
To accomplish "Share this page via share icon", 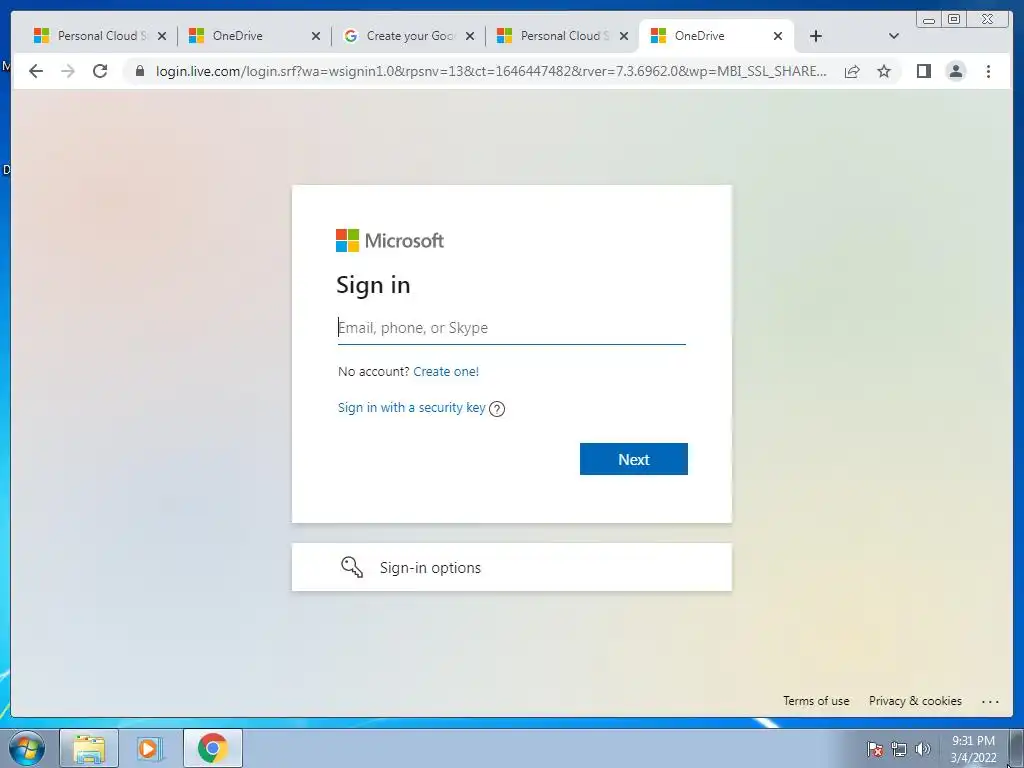I will 852,71.
